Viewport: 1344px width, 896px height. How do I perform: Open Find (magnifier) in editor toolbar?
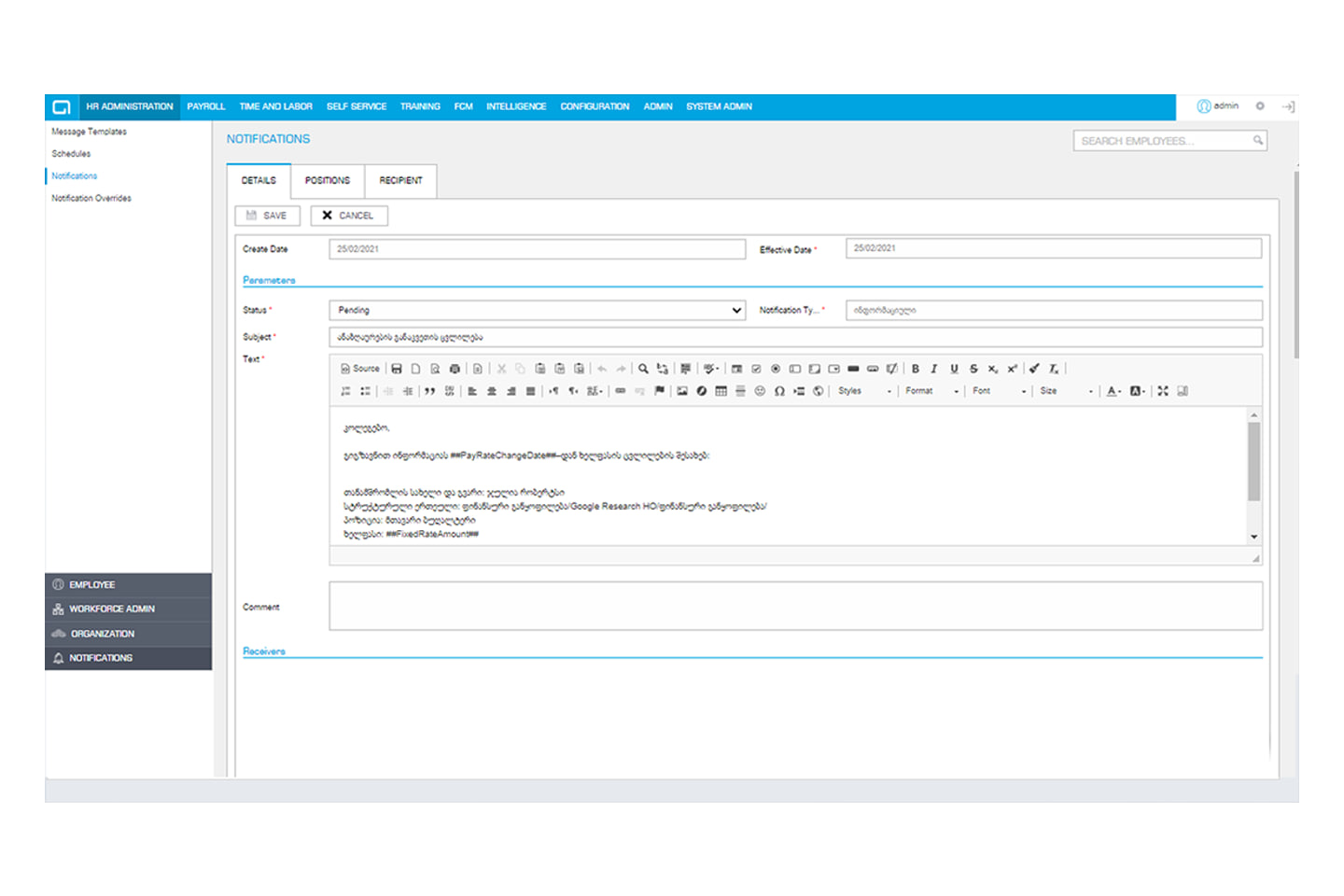[643, 369]
